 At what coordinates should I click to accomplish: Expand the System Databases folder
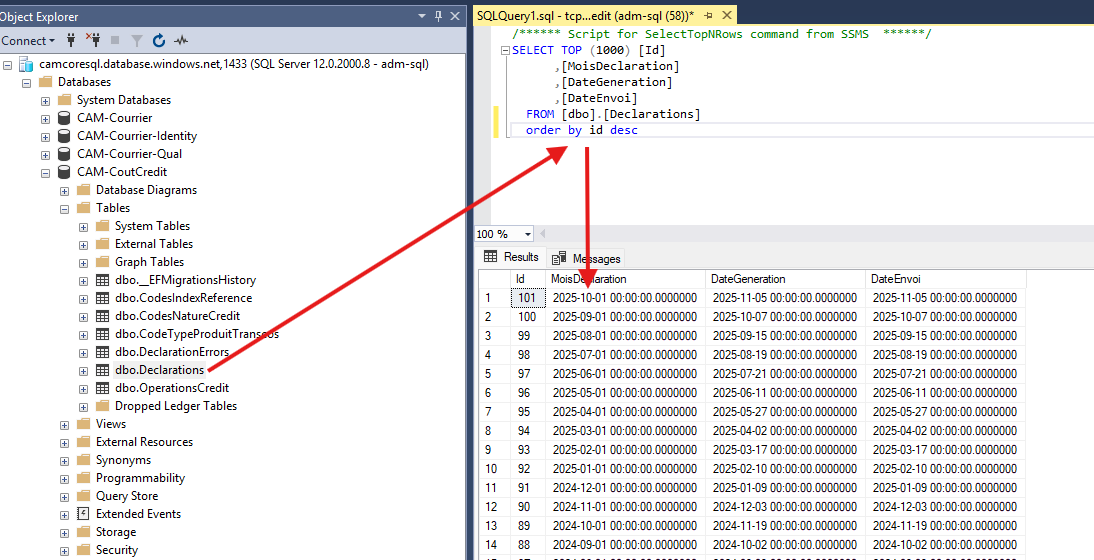46,100
